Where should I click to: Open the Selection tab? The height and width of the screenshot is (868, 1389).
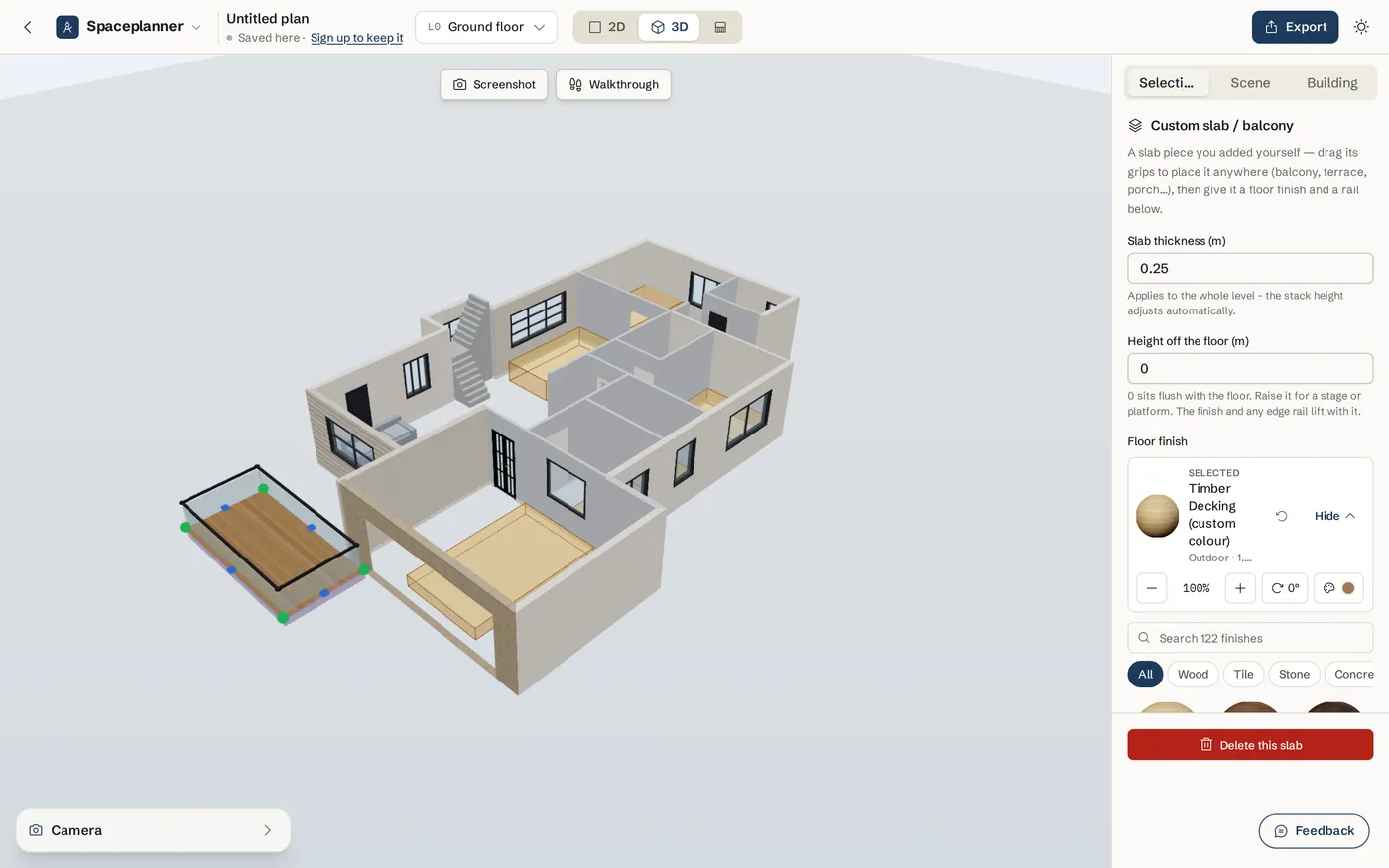coord(1167,83)
